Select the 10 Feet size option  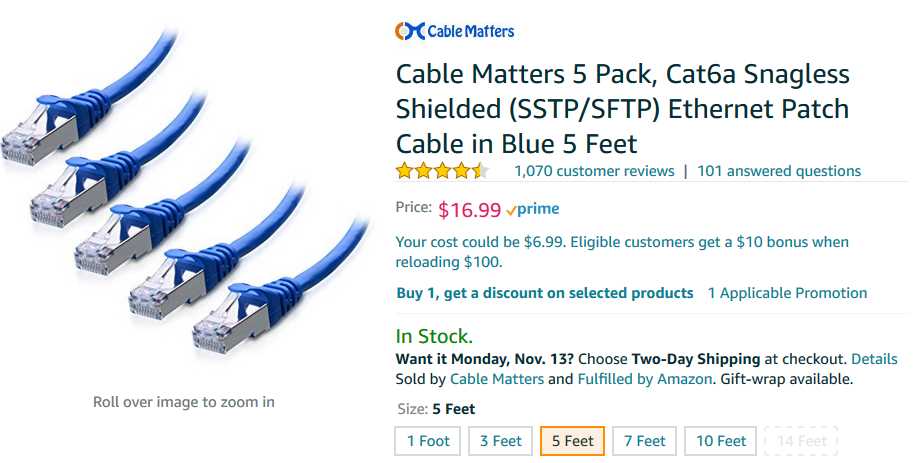pyautogui.click(x=721, y=441)
